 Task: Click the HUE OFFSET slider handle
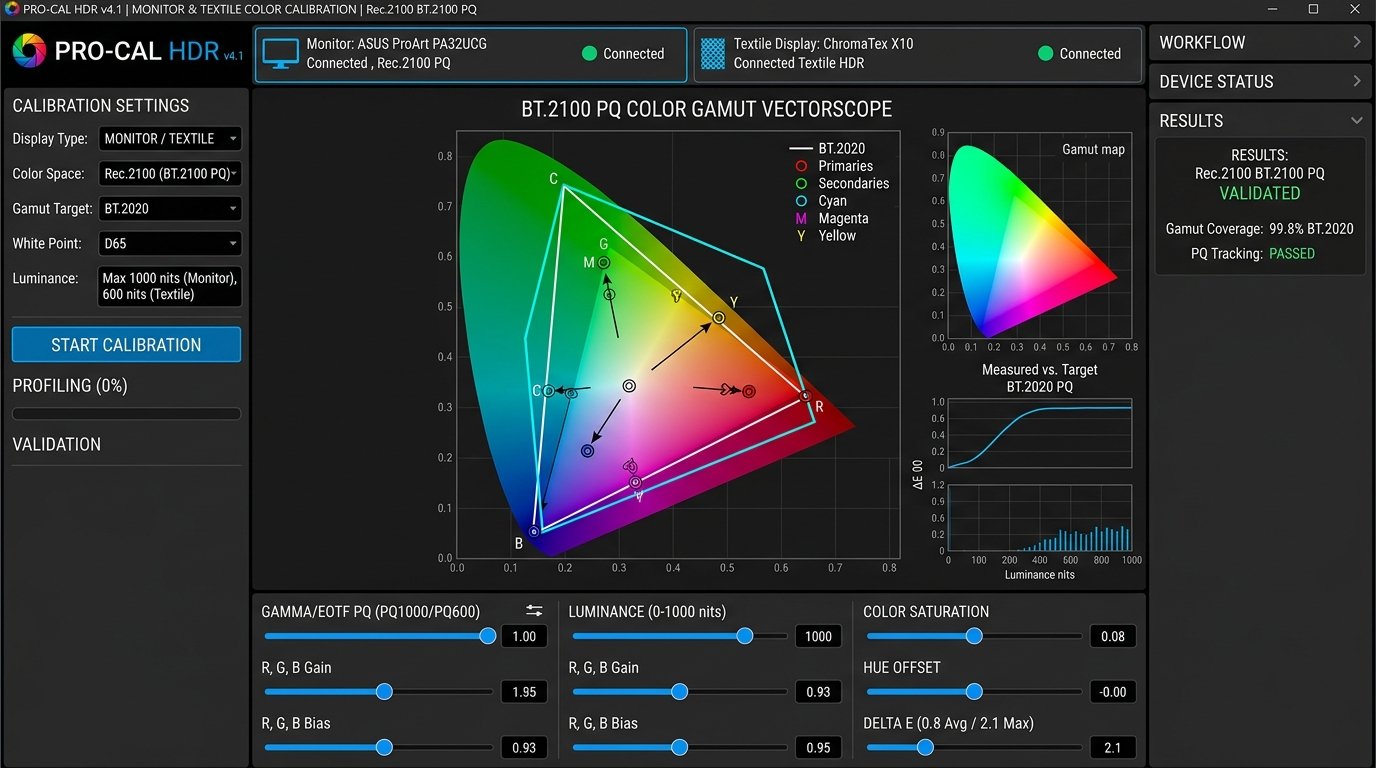[974, 692]
